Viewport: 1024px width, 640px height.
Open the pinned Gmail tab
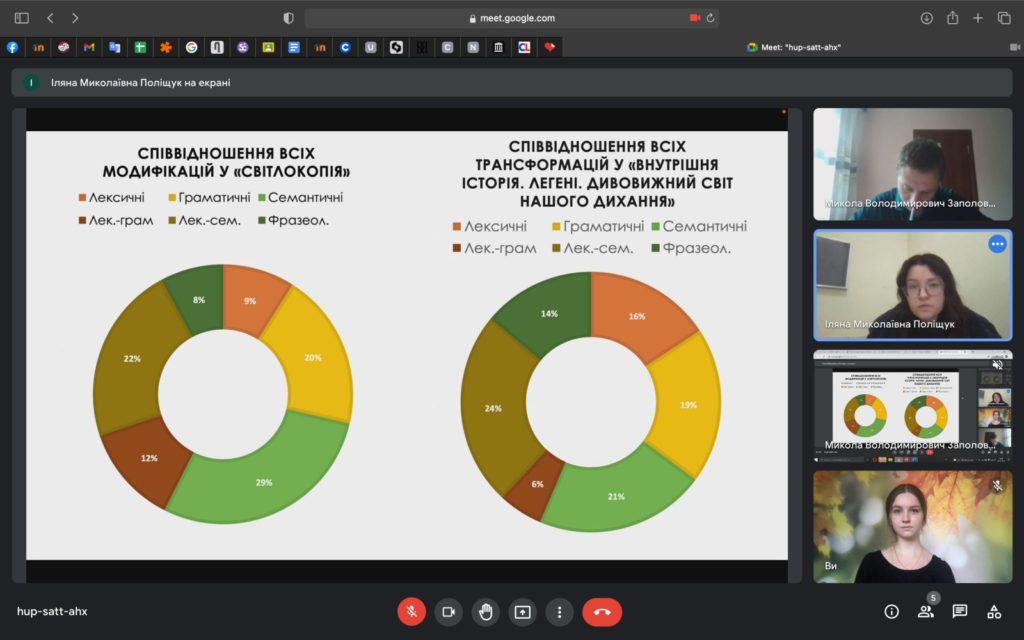[x=89, y=47]
